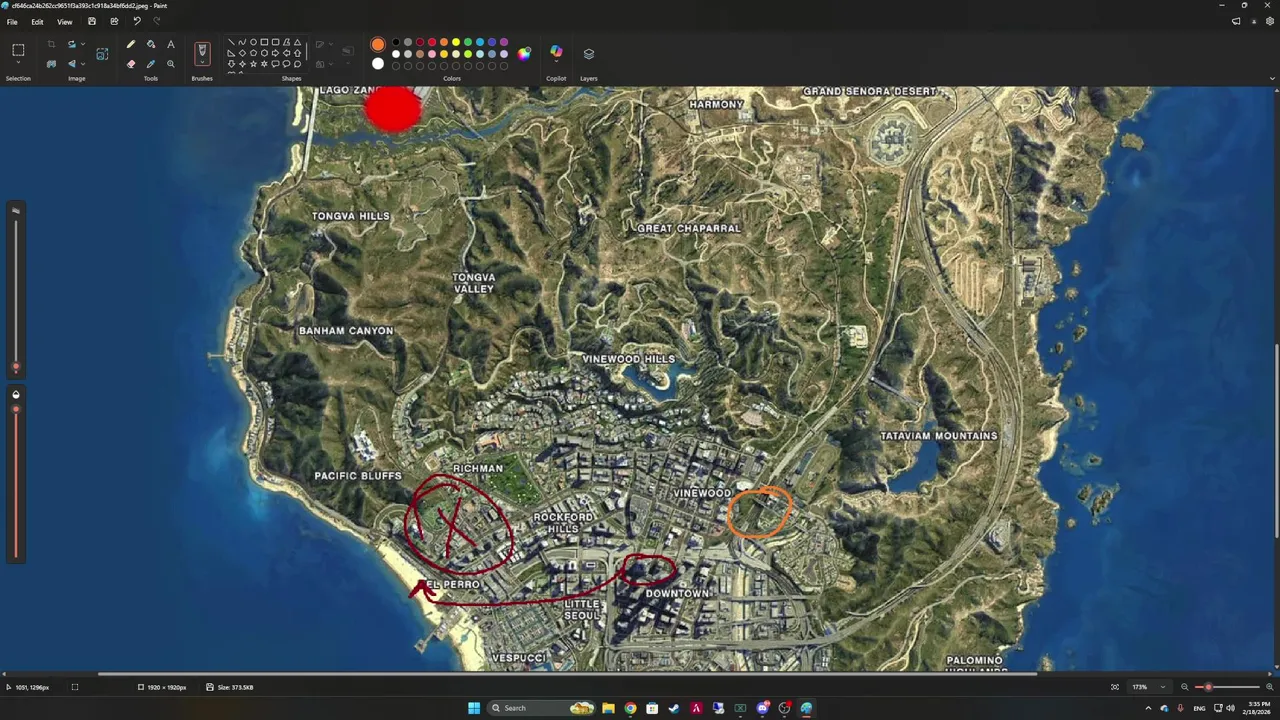Image resolution: width=1280 pixels, height=720 pixels.
Task: Pick the black palette color
Action: point(396,42)
